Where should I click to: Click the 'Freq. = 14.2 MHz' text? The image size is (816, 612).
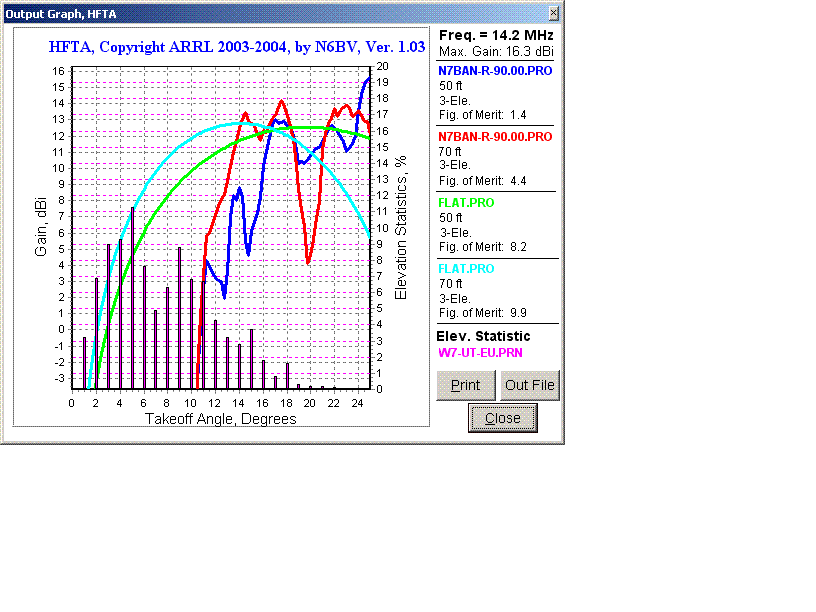tap(496, 35)
